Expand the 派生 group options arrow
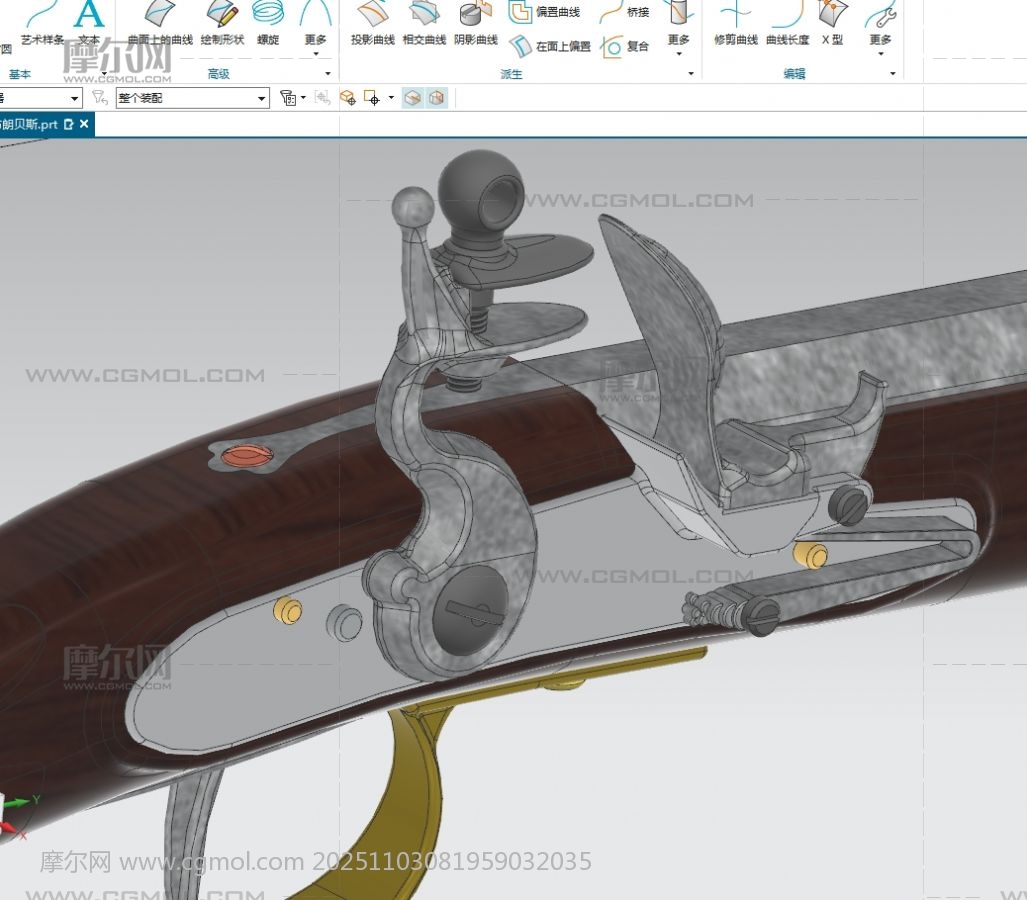Viewport: 1027px width, 900px height. 690,74
